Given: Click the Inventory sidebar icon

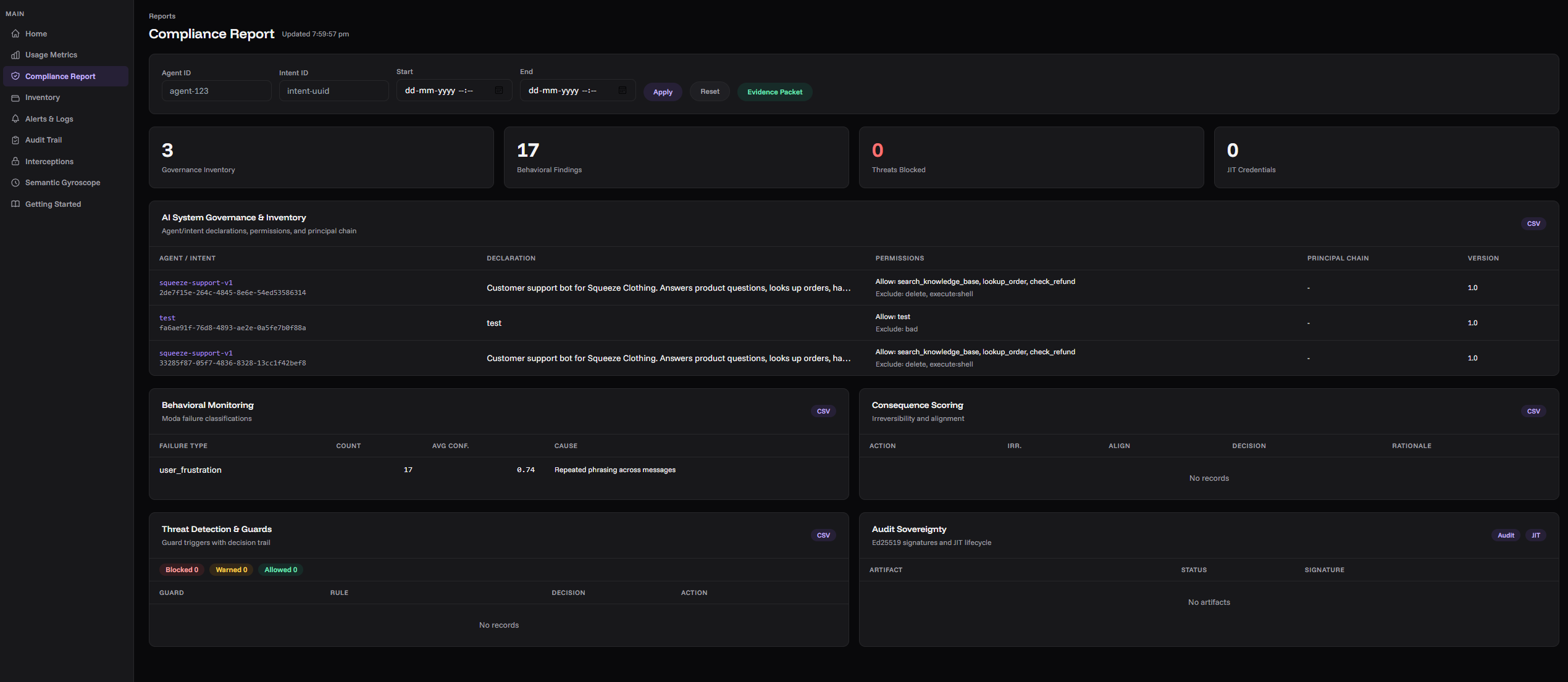Looking at the screenshot, I should tap(15, 98).
